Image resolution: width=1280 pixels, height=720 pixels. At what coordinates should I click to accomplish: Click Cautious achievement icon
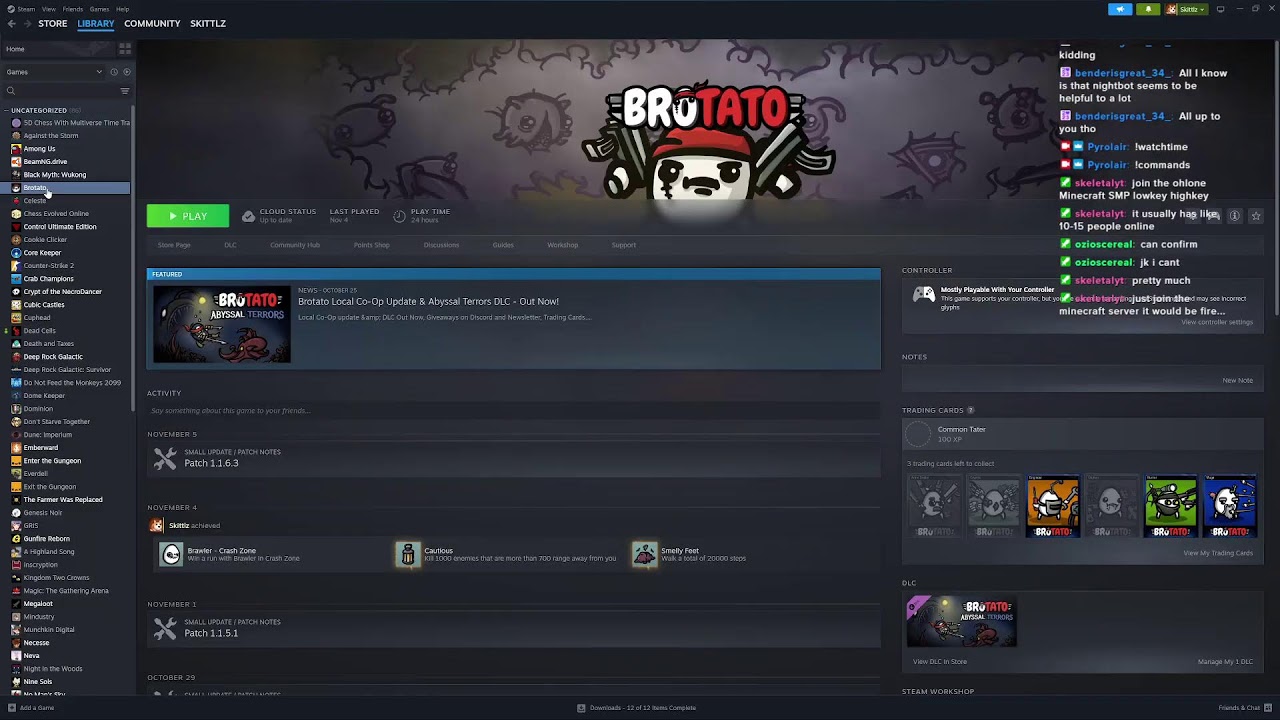click(x=407, y=554)
